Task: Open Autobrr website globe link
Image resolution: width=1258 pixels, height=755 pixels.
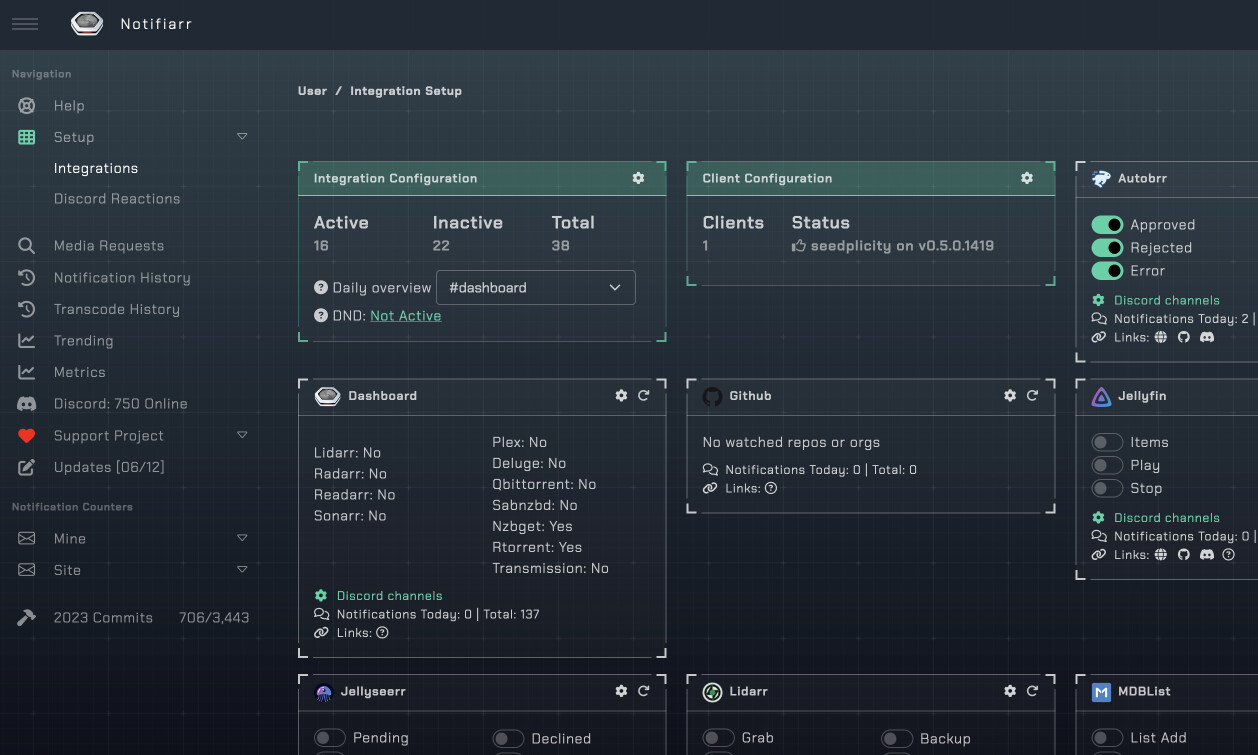Action: (x=1161, y=338)
